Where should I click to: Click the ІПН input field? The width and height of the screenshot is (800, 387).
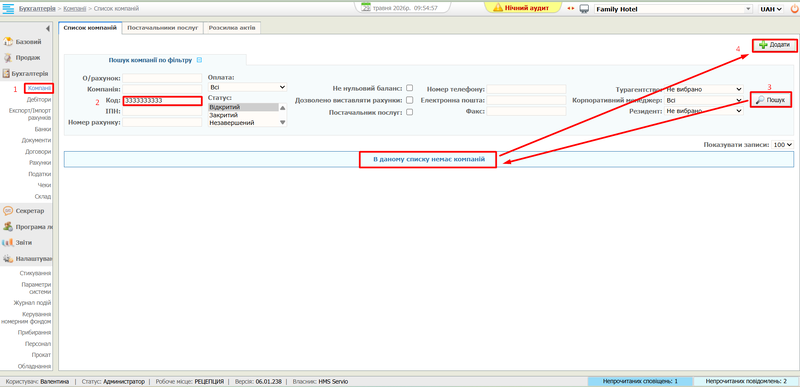(x=162, y=111)
